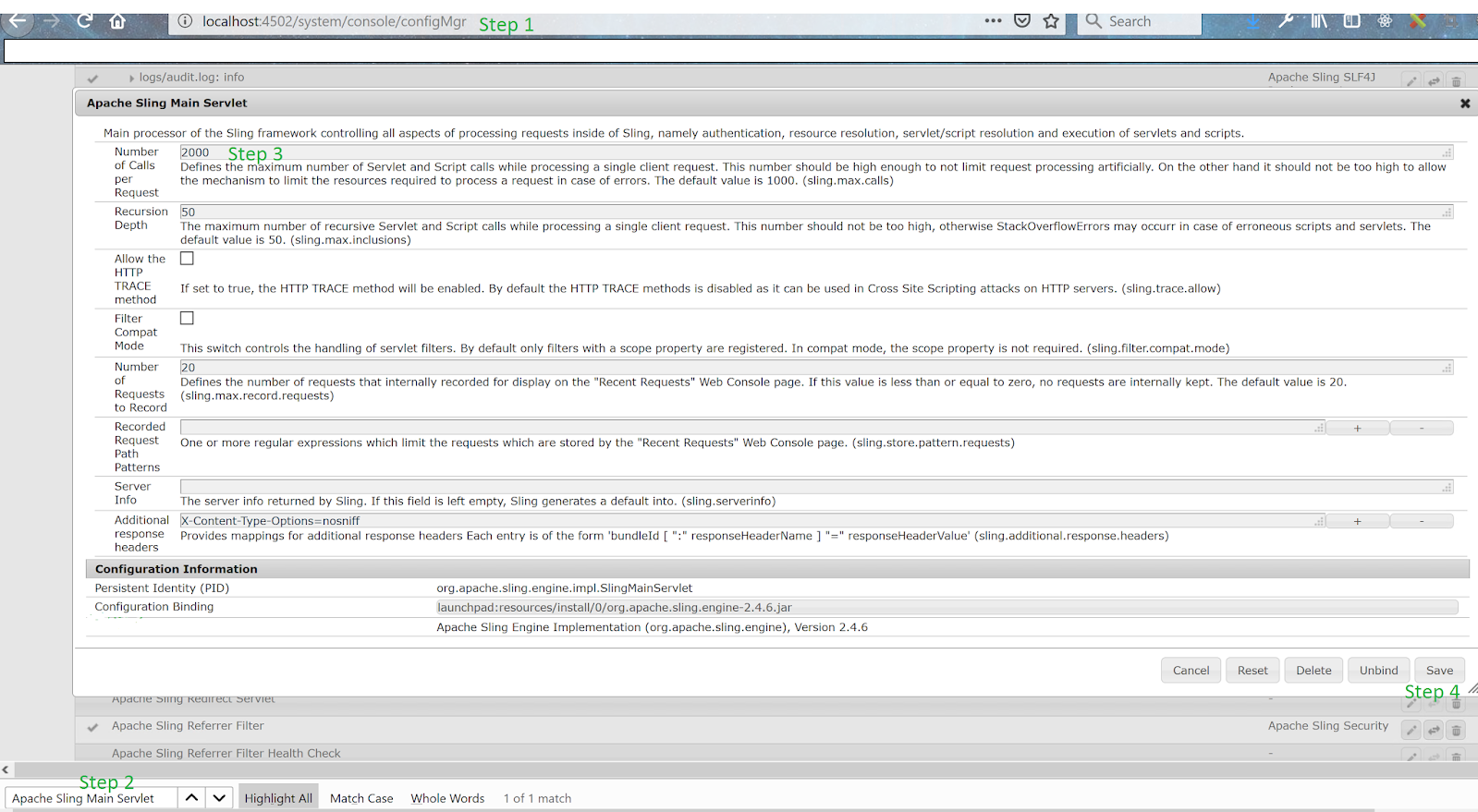Click the Configuration Binding field
Viewport: 1478px width, 812px height.
point(947,607)
